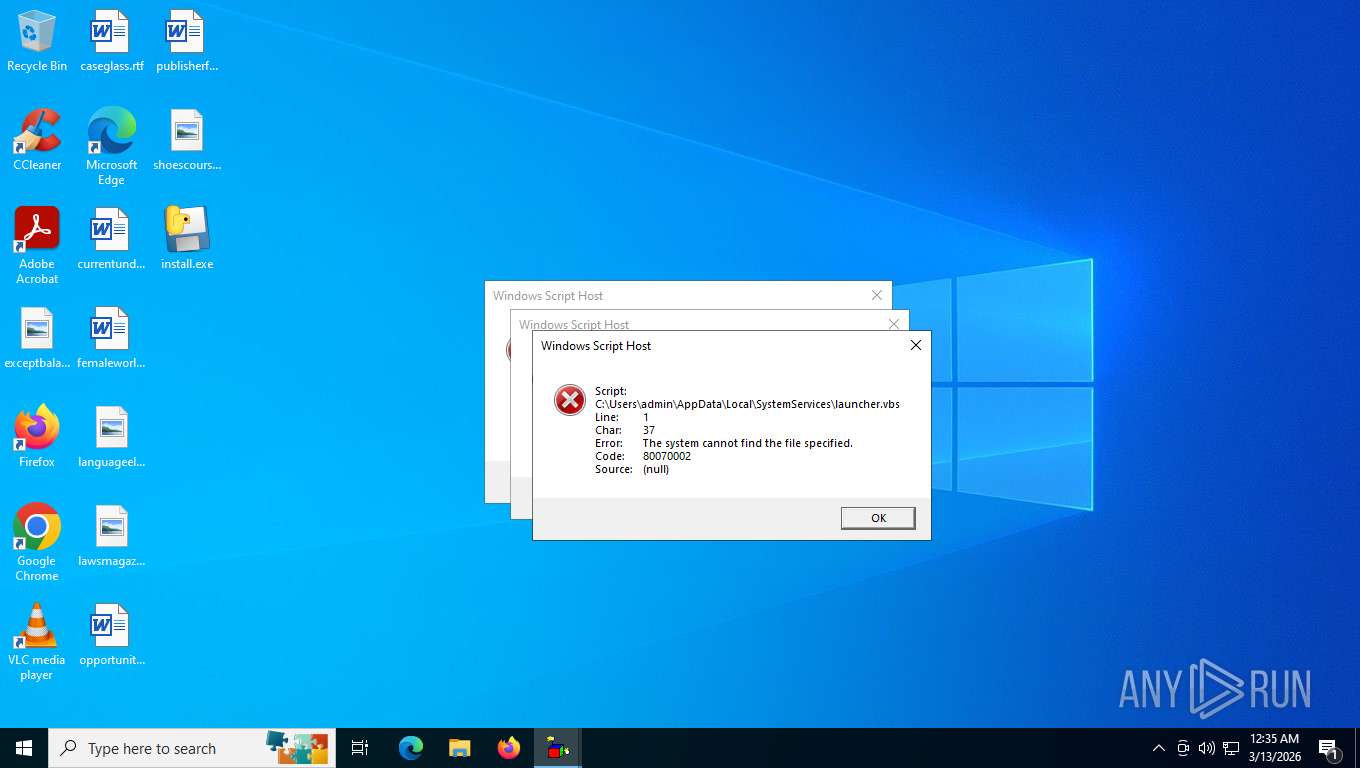The height and width of the screenshot is (768, 1360).
Task: Open Microsoft Edge from the taskbar
Action: point(410,748)
